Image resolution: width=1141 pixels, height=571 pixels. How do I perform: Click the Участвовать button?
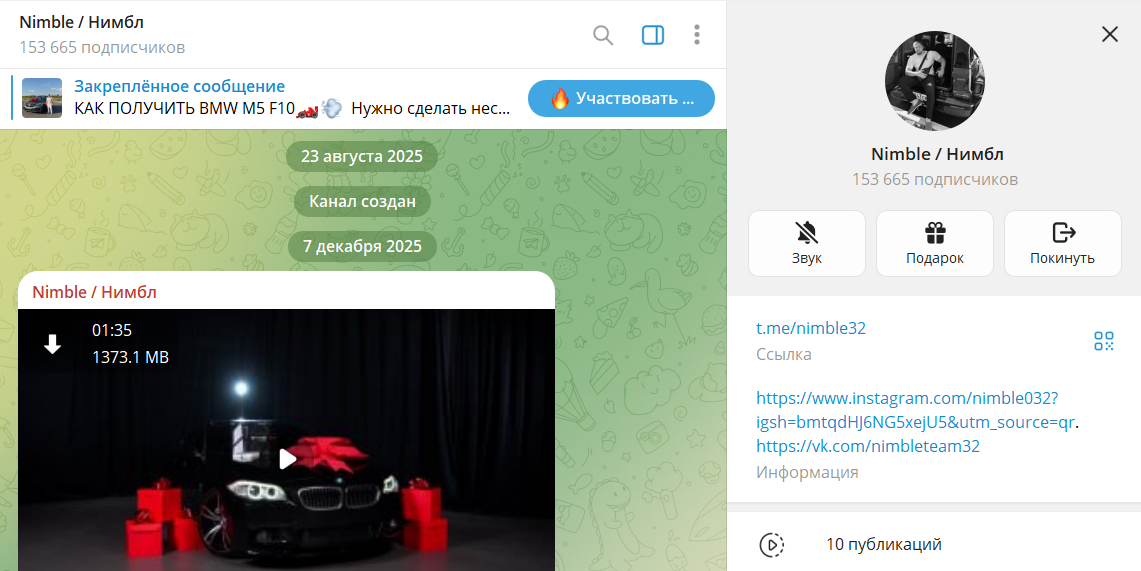coord(621,98)
